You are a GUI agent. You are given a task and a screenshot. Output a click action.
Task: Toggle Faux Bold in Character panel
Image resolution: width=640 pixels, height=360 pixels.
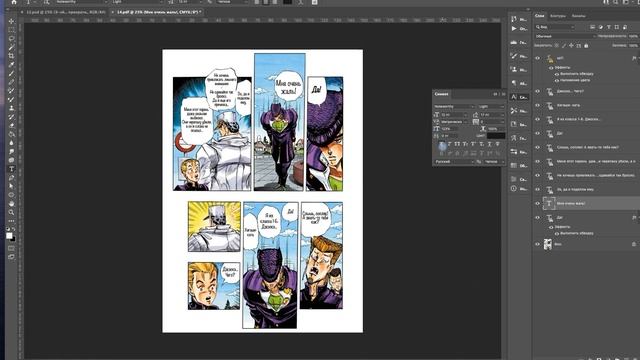442,144
